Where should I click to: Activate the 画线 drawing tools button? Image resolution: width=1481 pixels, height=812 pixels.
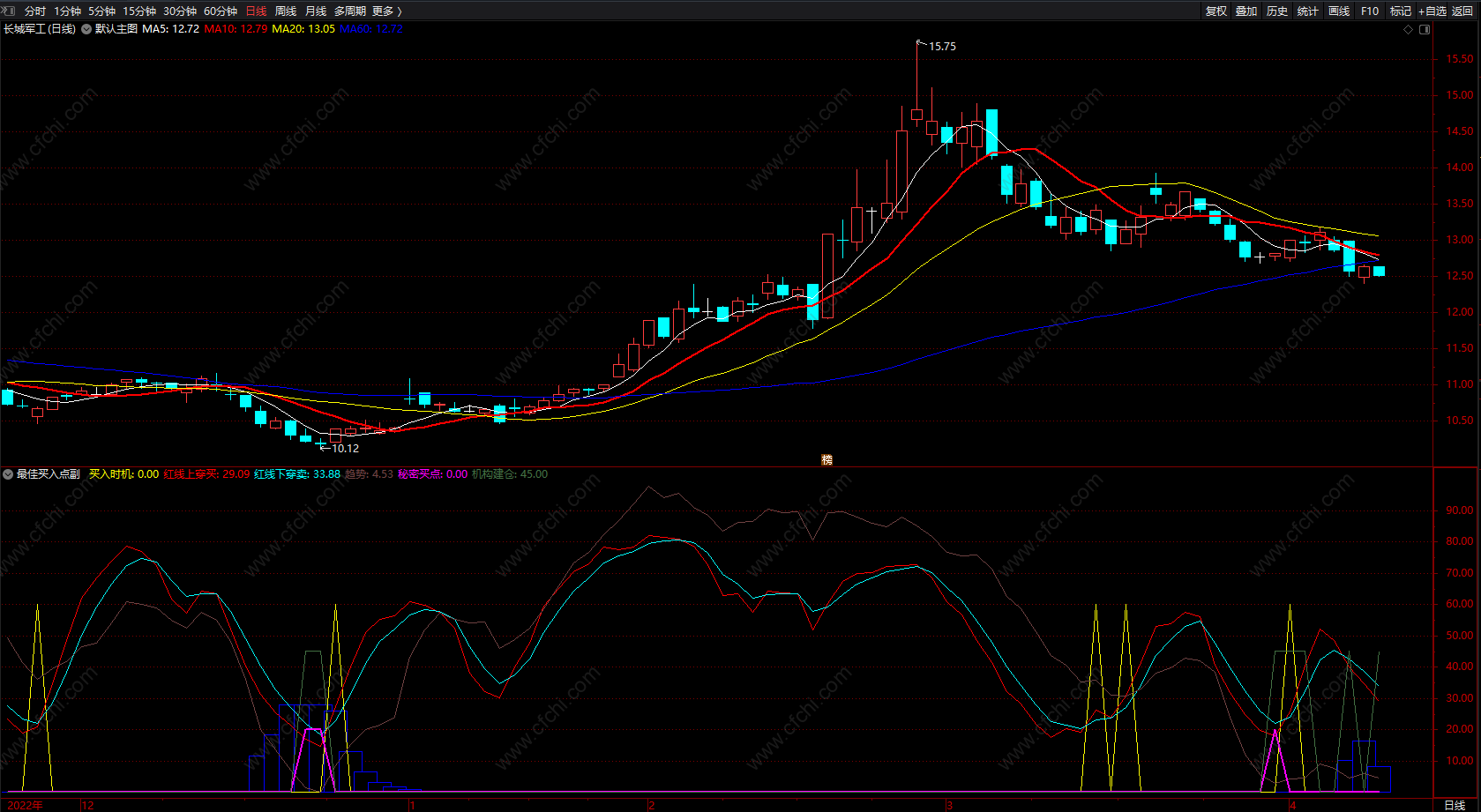click(x=1339, y=11)
